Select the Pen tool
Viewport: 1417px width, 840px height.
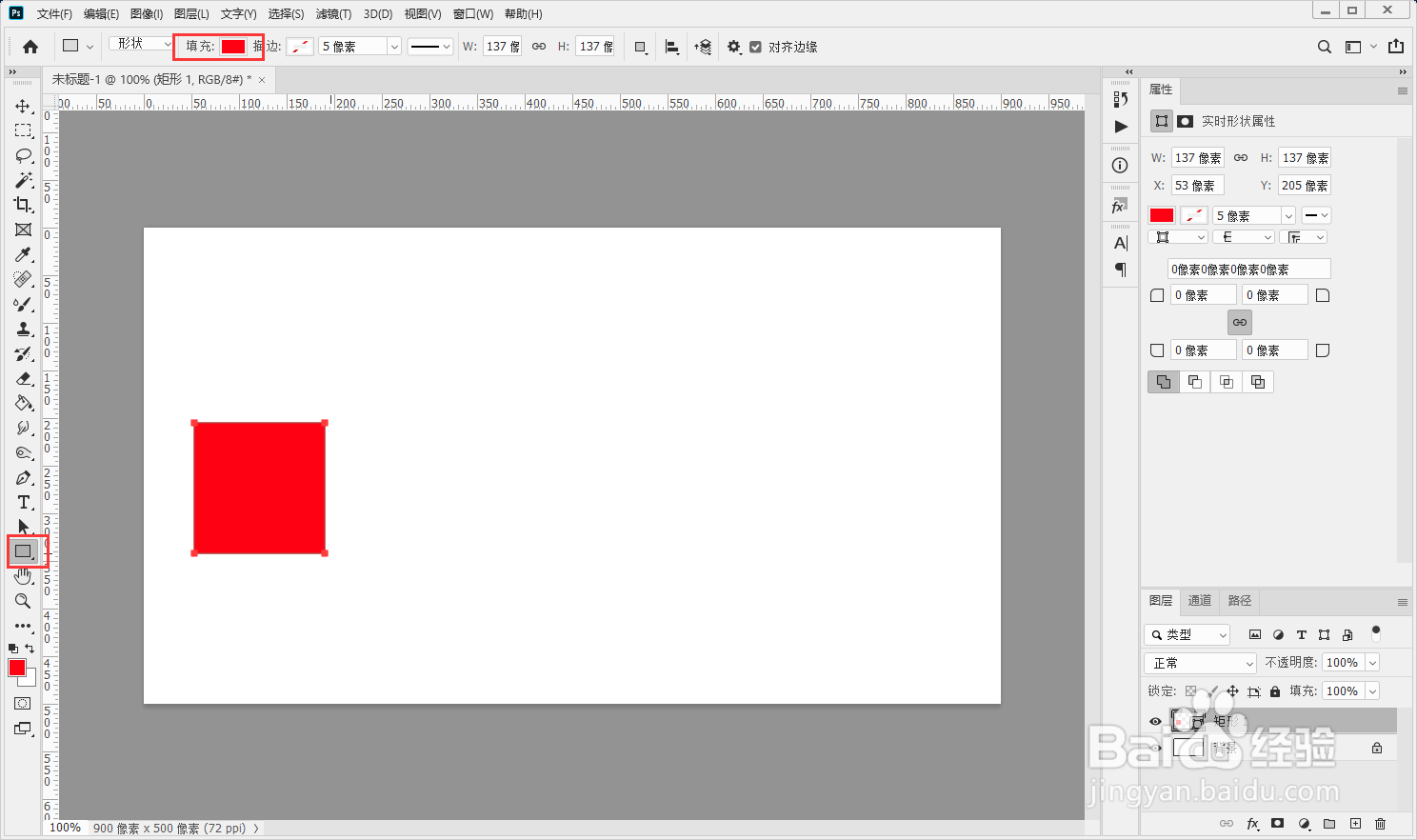pos(23,477)
